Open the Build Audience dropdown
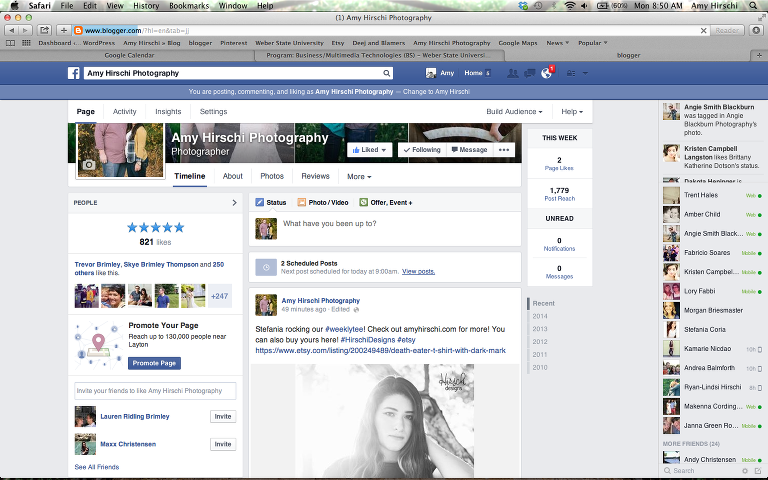The height and width of the screenshot is (480, 768). [514, 112]
